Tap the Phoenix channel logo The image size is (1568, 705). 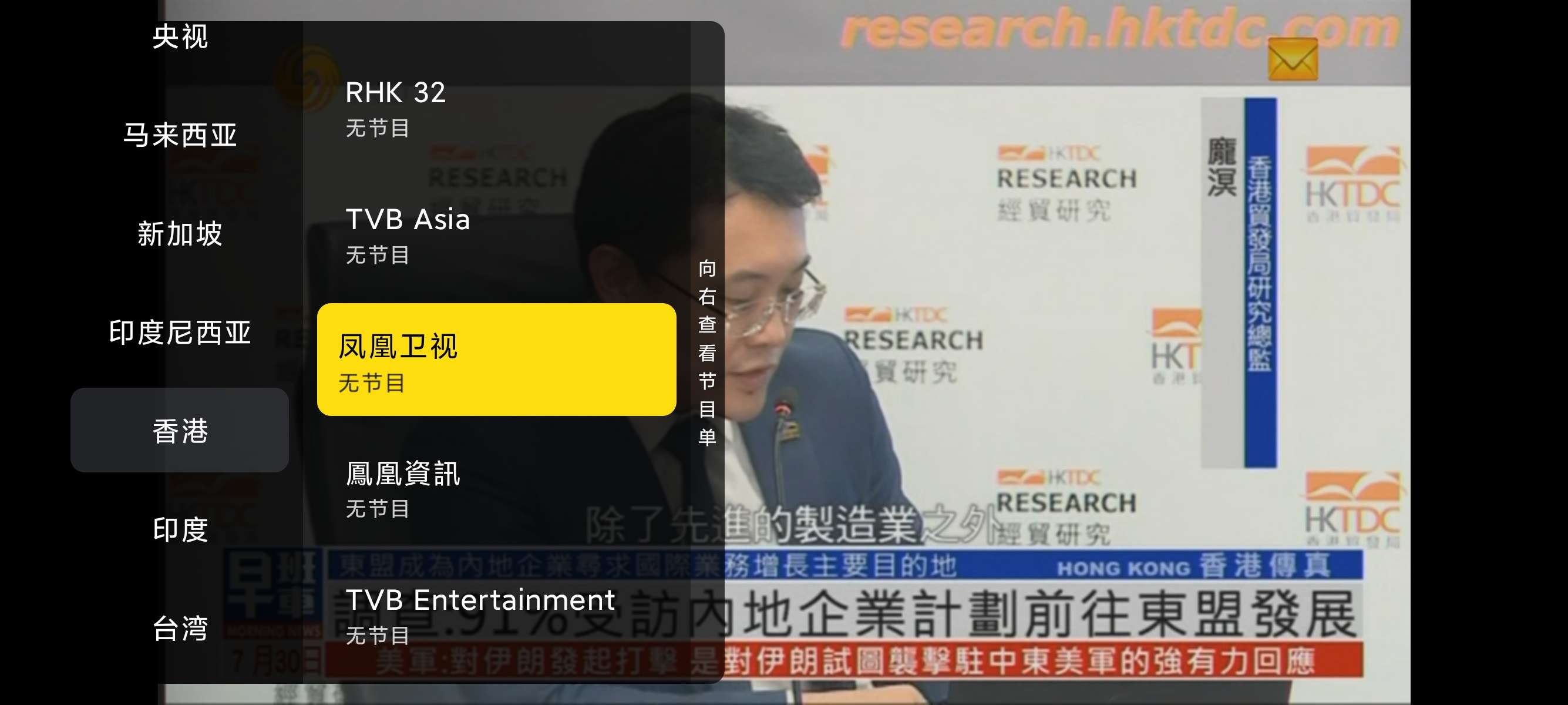tap(307, 78)
